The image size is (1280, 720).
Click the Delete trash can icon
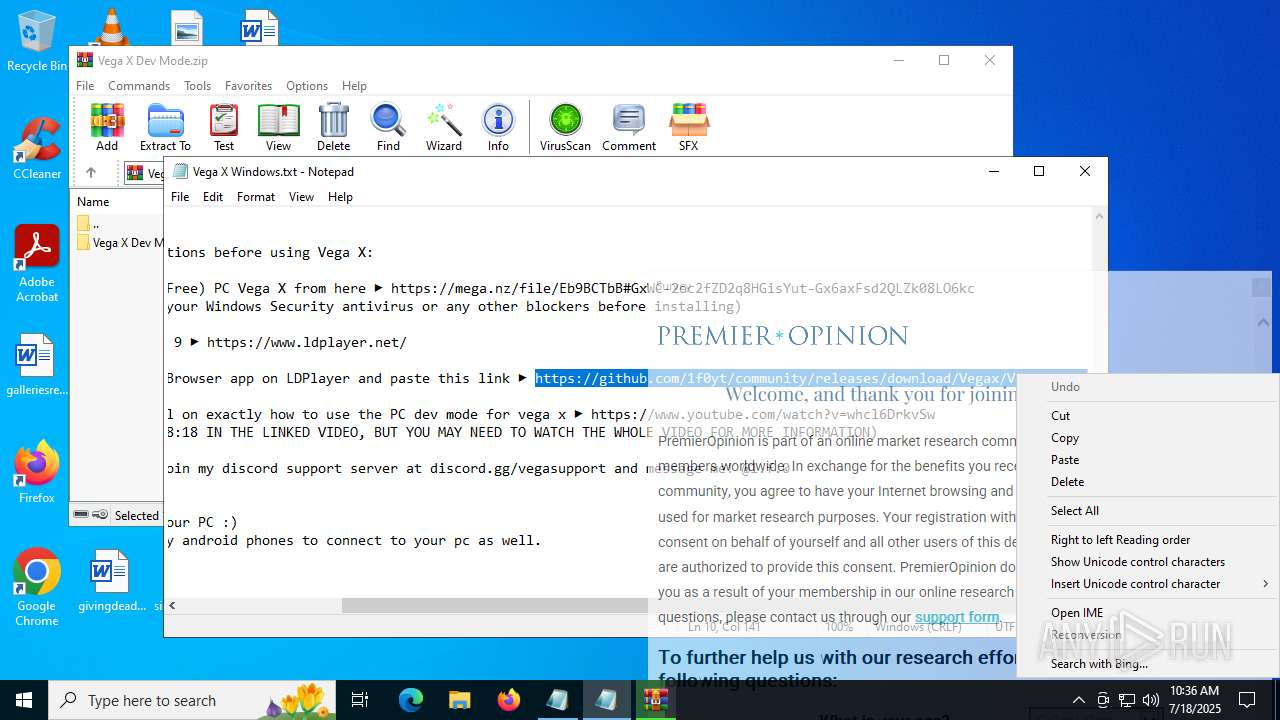point(333,127)
